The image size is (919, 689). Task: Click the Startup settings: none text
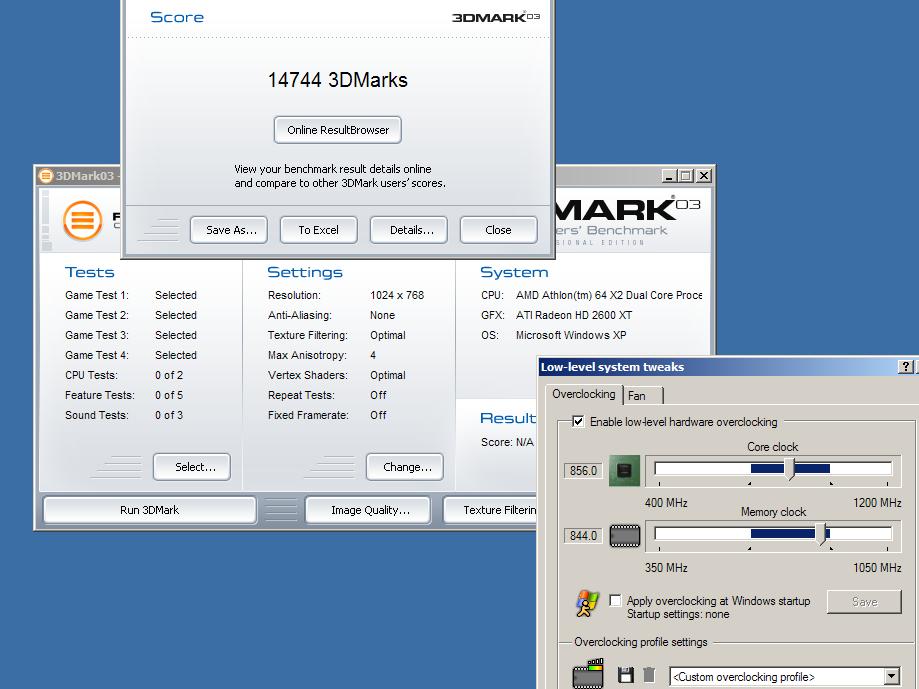pyautogui.click(x=678, y=614)
